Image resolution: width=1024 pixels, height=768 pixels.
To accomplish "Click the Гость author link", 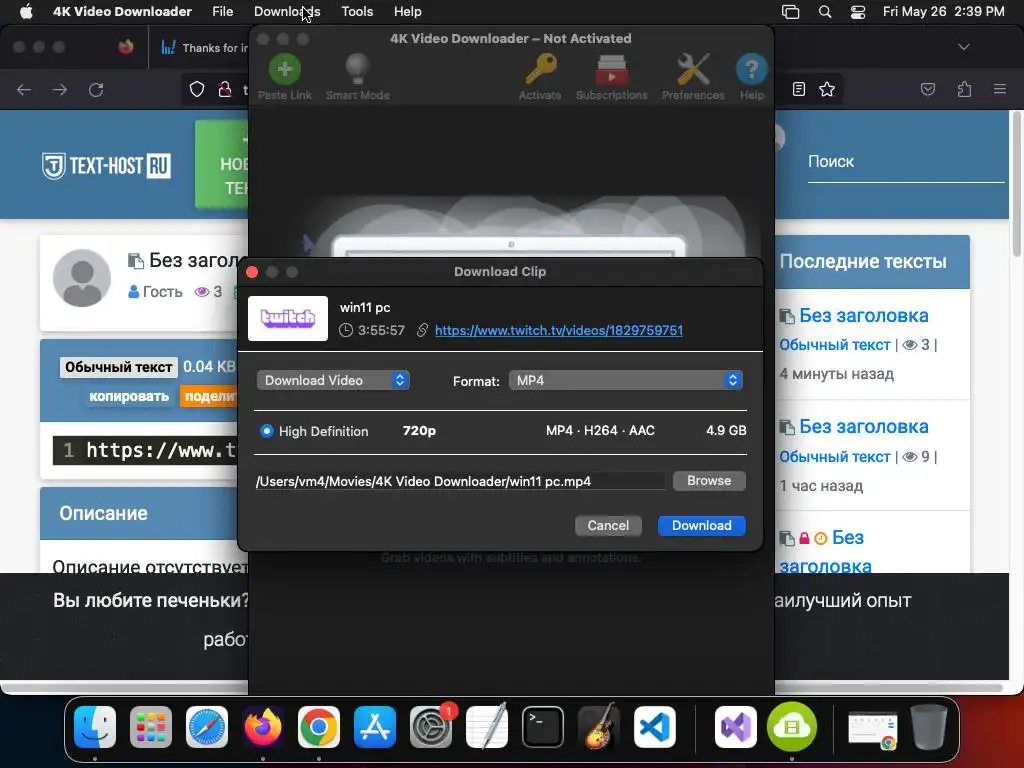I will coord(163,292).
